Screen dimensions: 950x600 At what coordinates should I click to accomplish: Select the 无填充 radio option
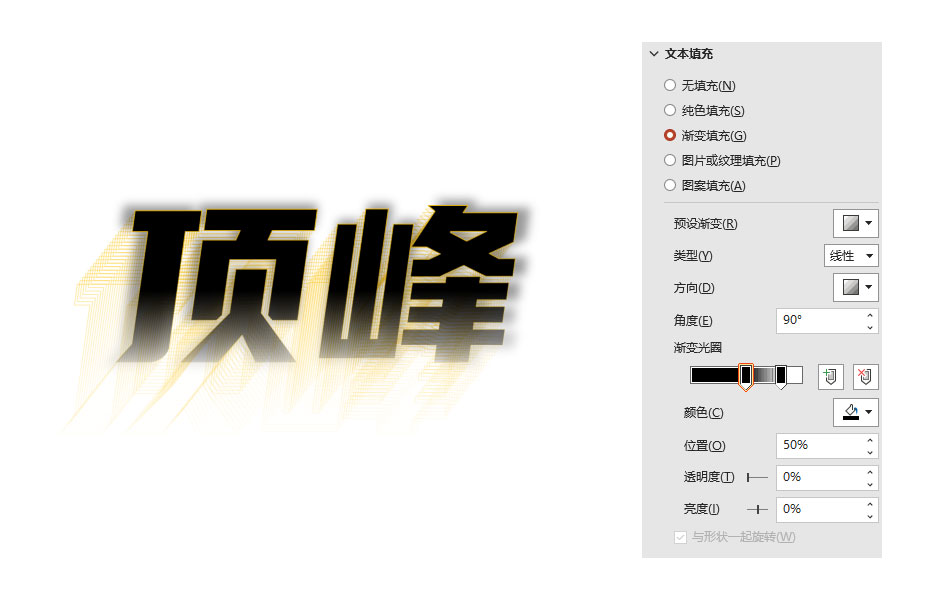pyautogui.click(x=670, y=86)
